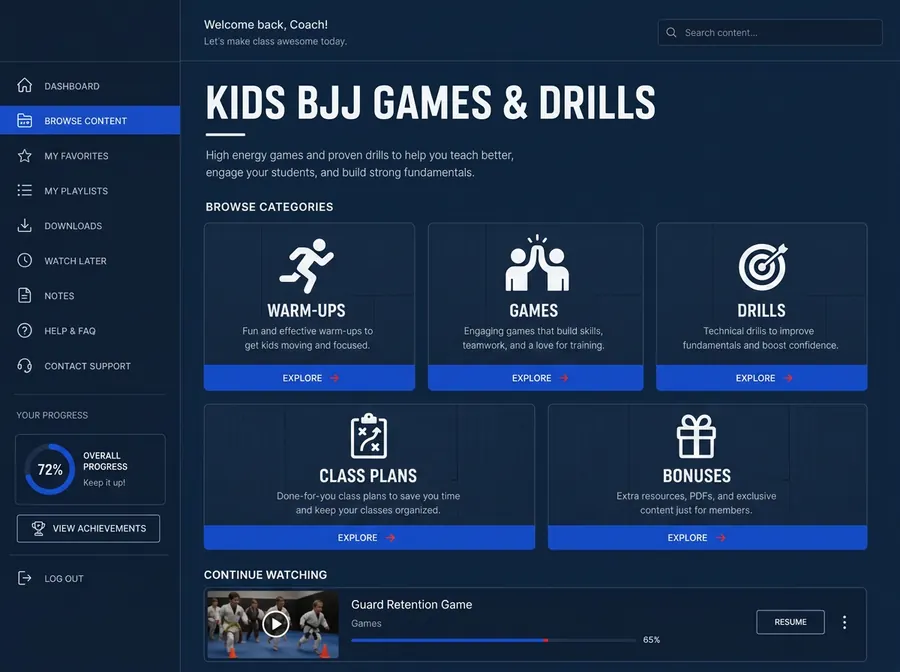
Task: Open the My Favorites menu item
Action: coord(90,156)
